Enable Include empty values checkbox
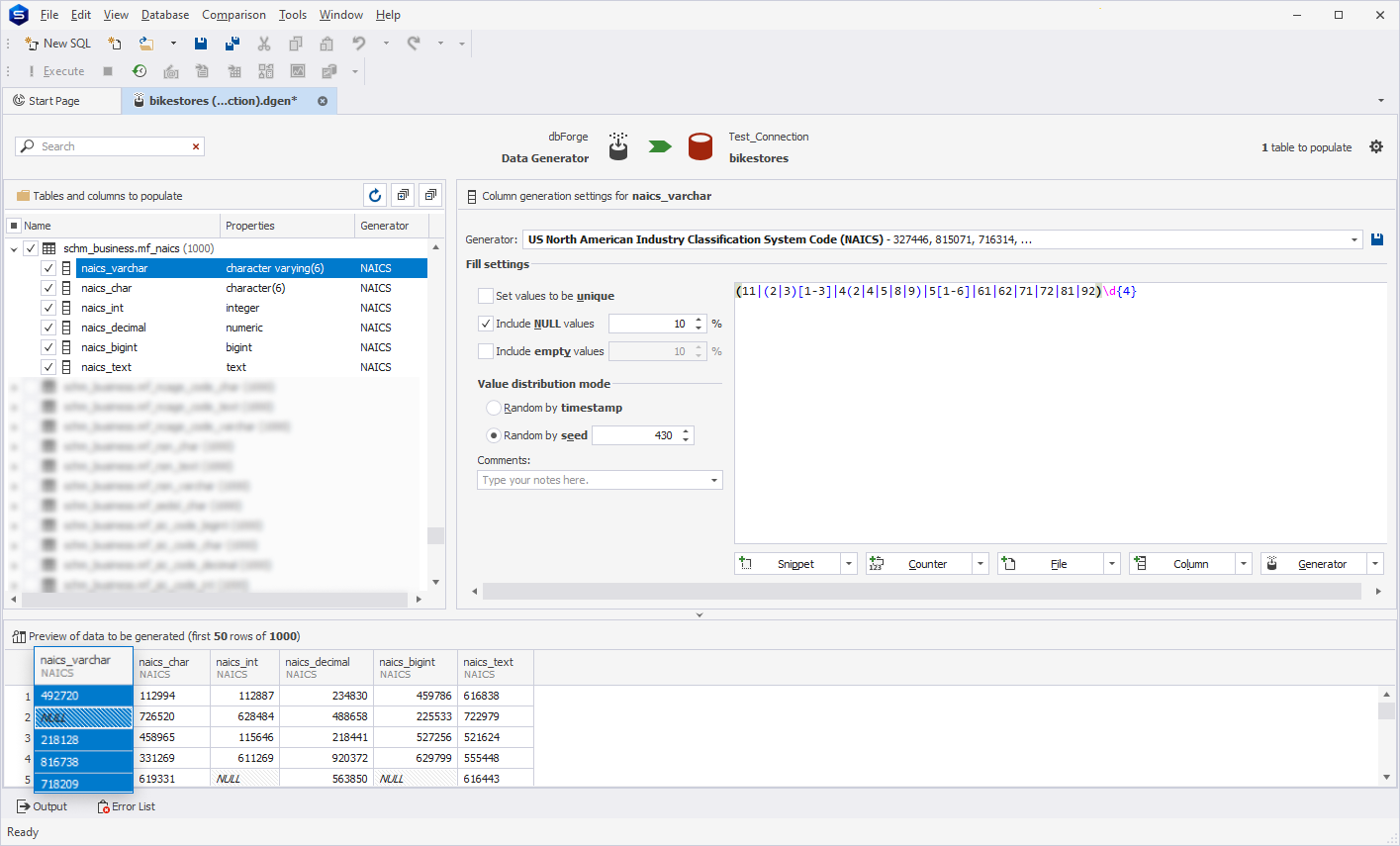Image resolution: width=1400 pixels, height=846 pixels. click(486, 351)
